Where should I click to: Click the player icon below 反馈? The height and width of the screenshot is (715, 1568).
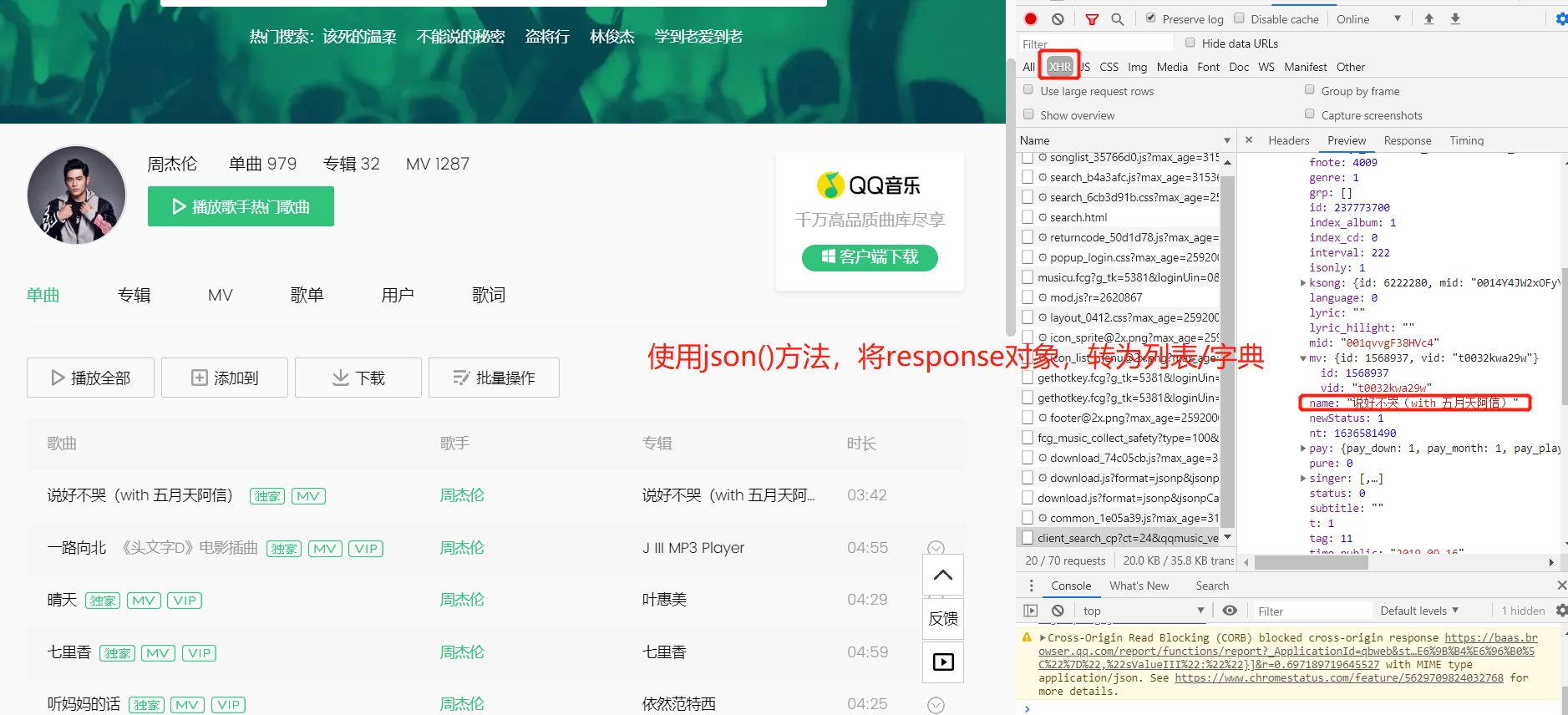943,662
